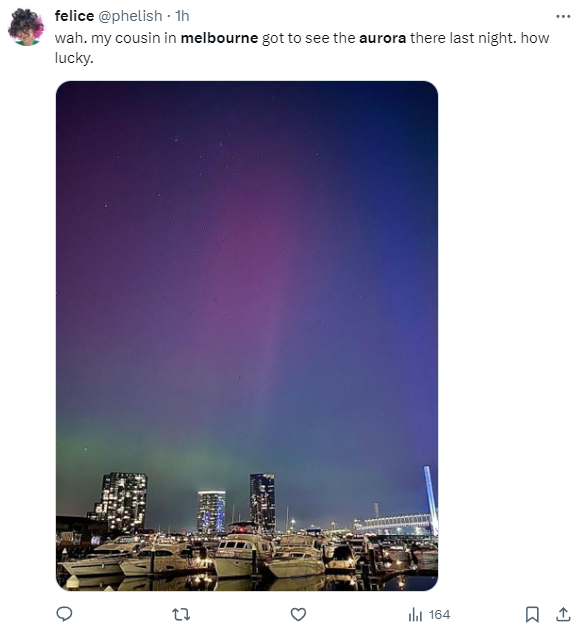Viewport: 586px width, 631px height.
Task: Select the bold word aurora in the tweet
Action: [382, 38]
